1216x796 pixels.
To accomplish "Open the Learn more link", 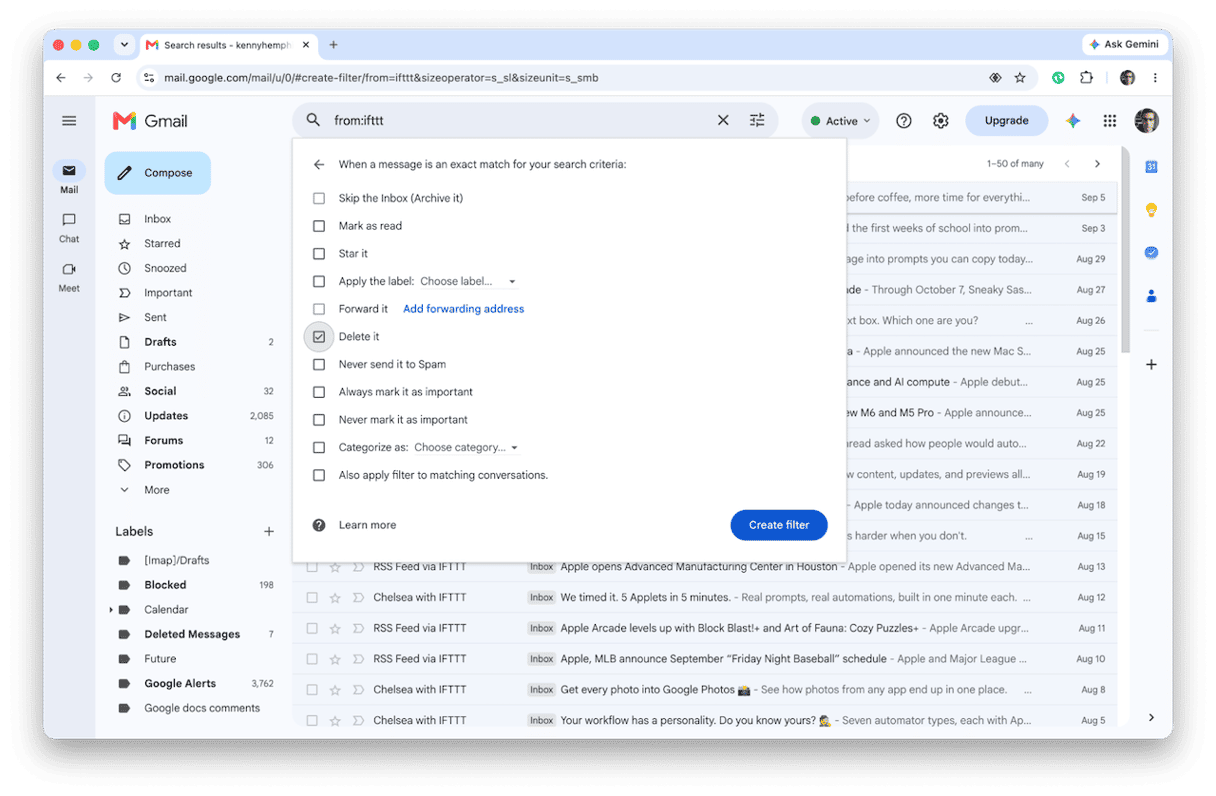I will pyautogui.click(x=367, y=525).
